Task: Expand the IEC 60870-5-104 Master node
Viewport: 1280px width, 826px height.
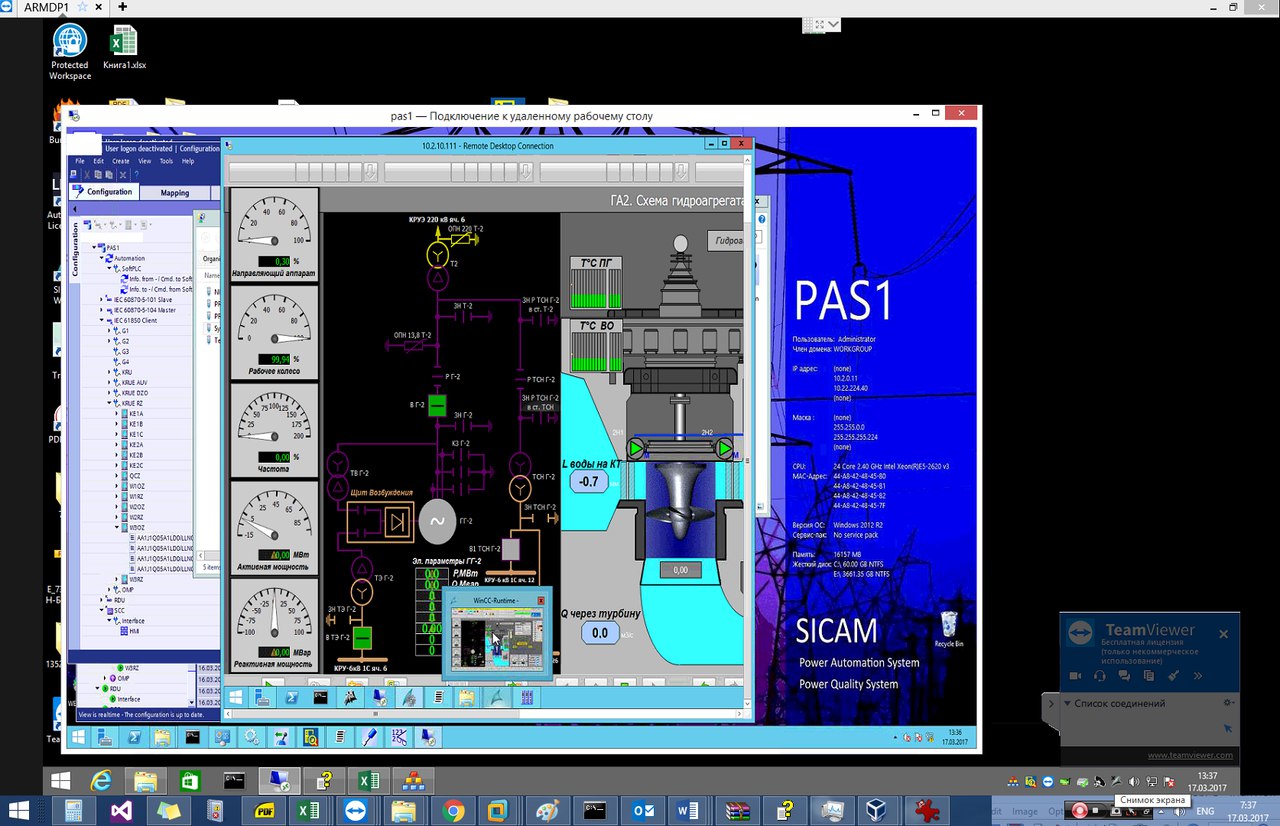Action: point(102,310)
